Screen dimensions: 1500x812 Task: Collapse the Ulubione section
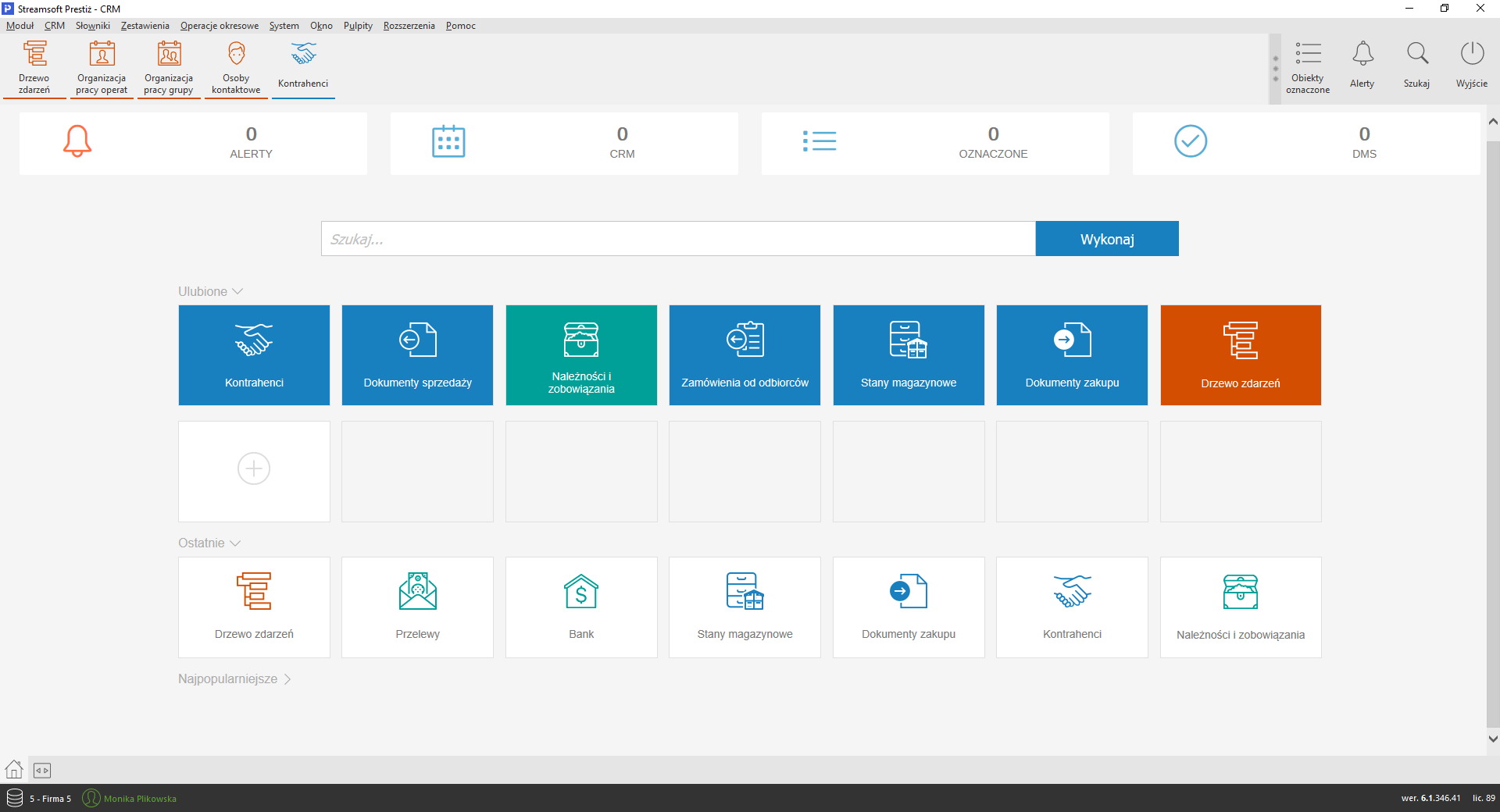(211, 291)
